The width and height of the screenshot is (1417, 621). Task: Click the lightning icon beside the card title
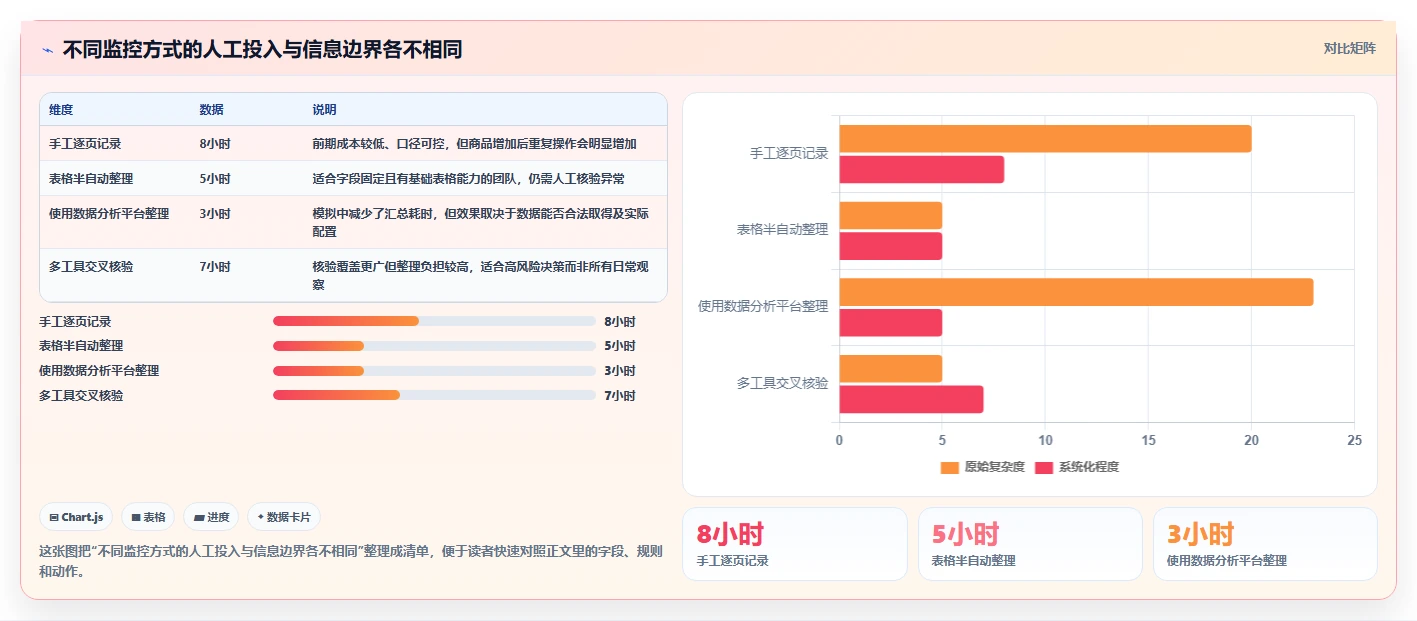click(47, 50)
